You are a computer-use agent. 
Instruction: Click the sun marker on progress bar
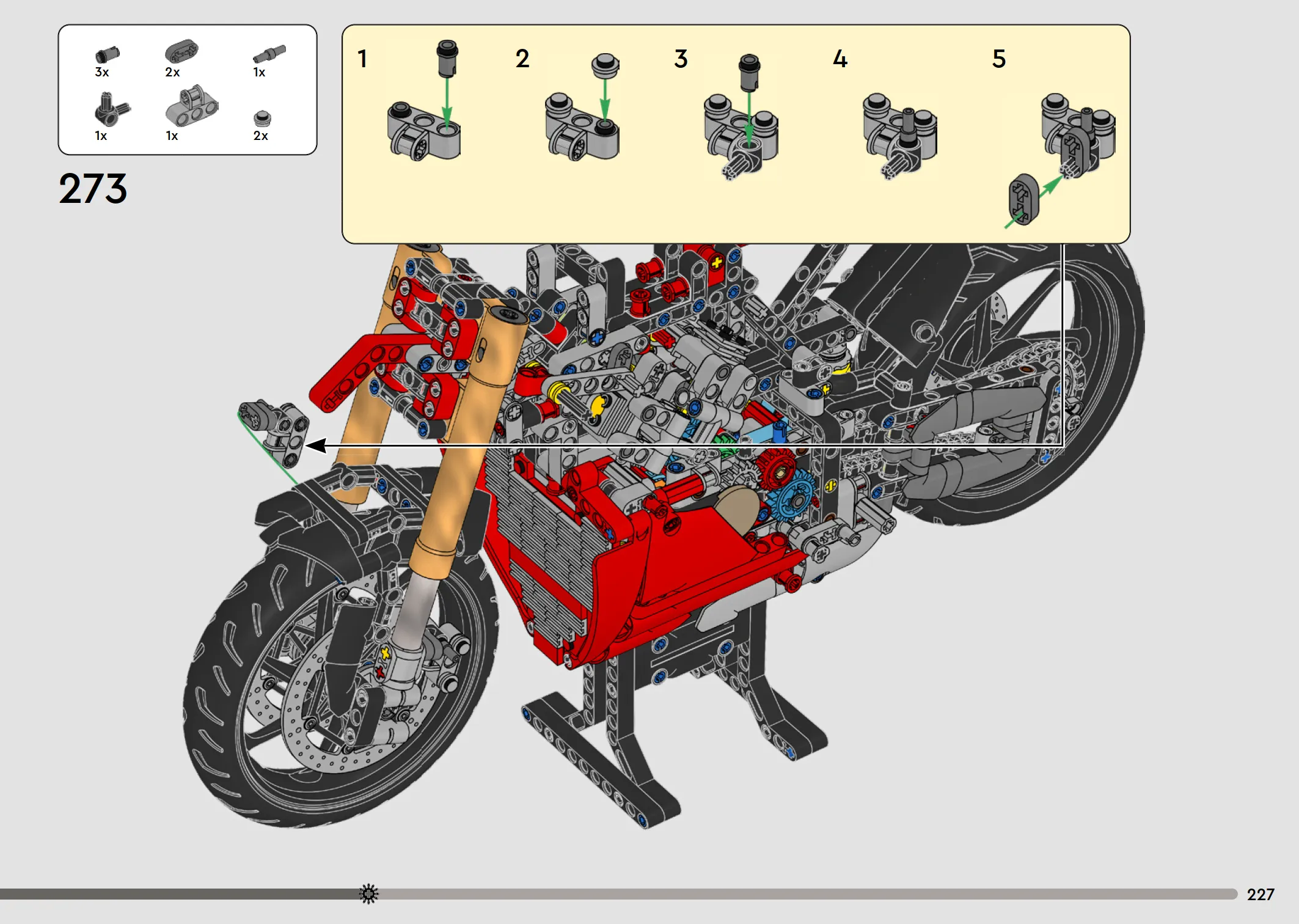[368, 893]
